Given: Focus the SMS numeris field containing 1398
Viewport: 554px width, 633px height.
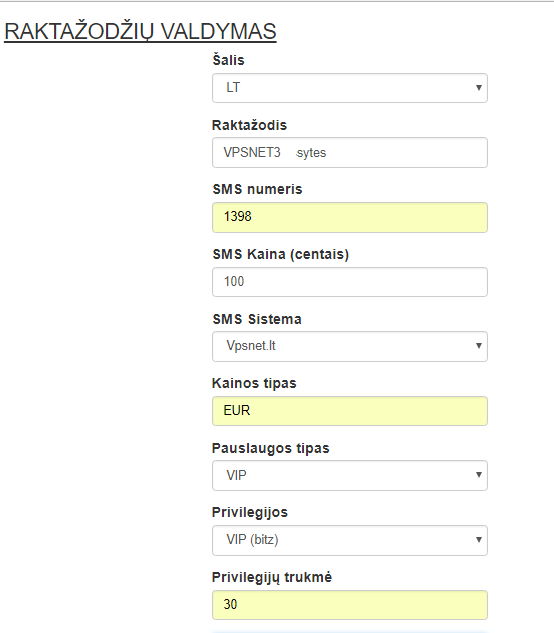Looking at the screenshot, I should [x=350, y=217].
